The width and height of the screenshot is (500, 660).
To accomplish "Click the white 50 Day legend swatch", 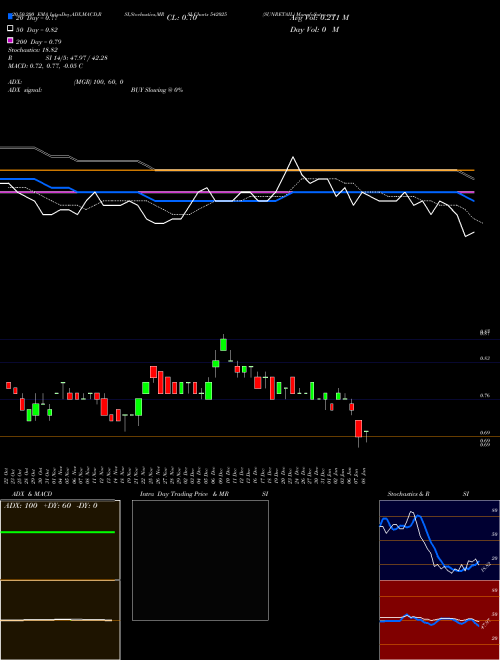I will (11, 29).
